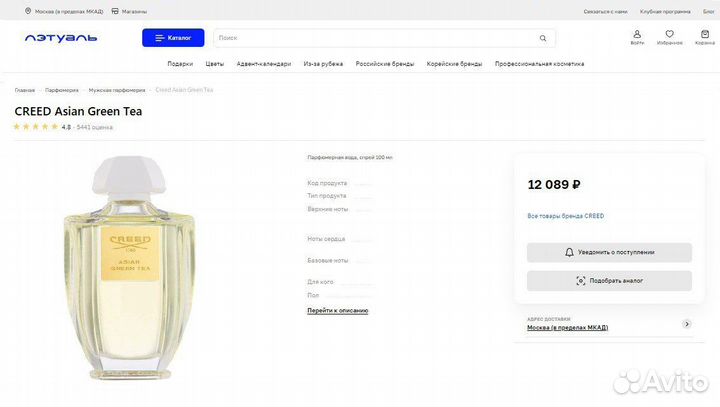Viewport: 720px width, 407px height.
Task: Go to Главная breadcrumb
Action: pyautogui.click(x=25, y=90)
